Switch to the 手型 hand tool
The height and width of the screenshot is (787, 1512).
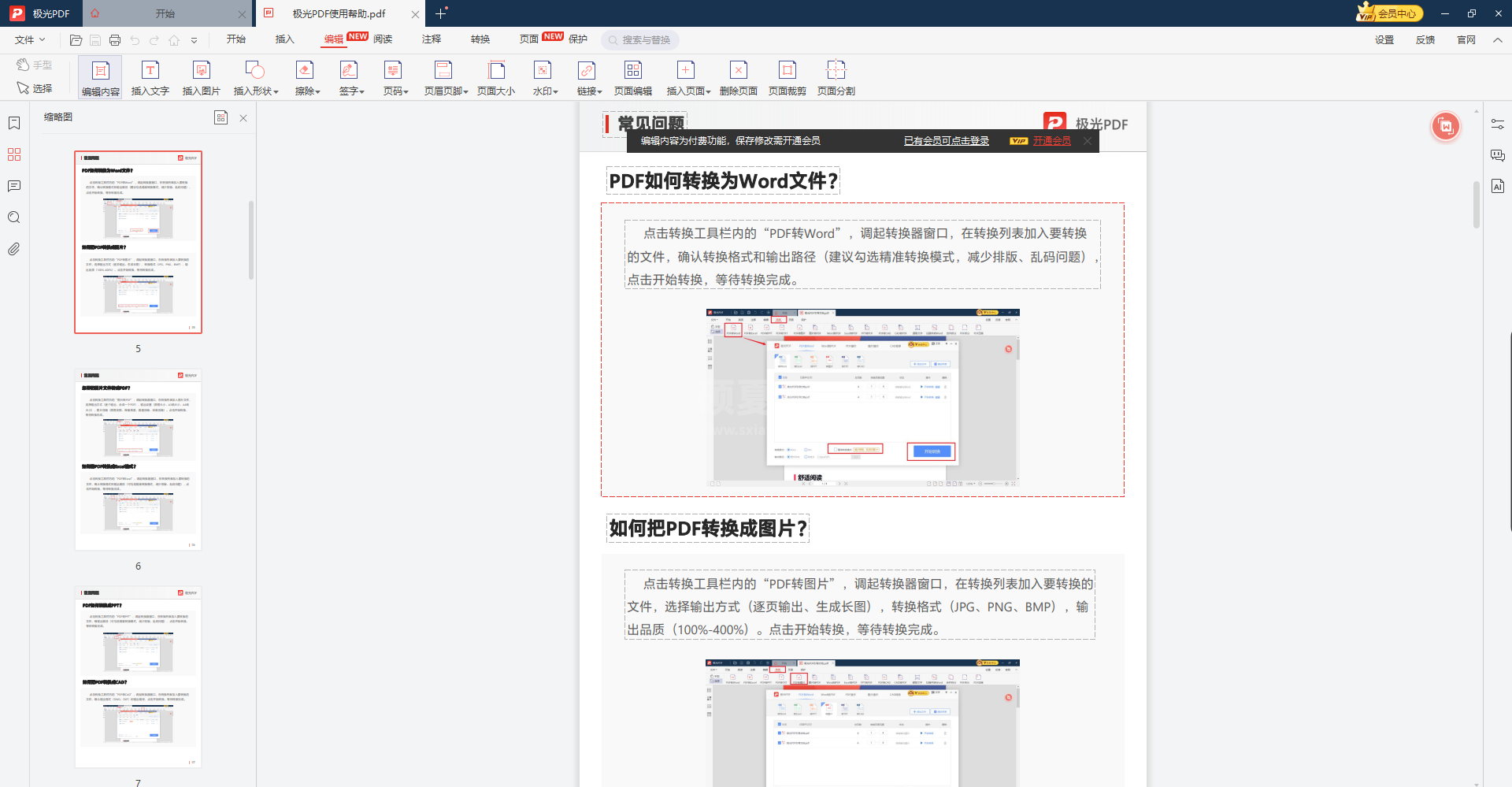[35, 65]
